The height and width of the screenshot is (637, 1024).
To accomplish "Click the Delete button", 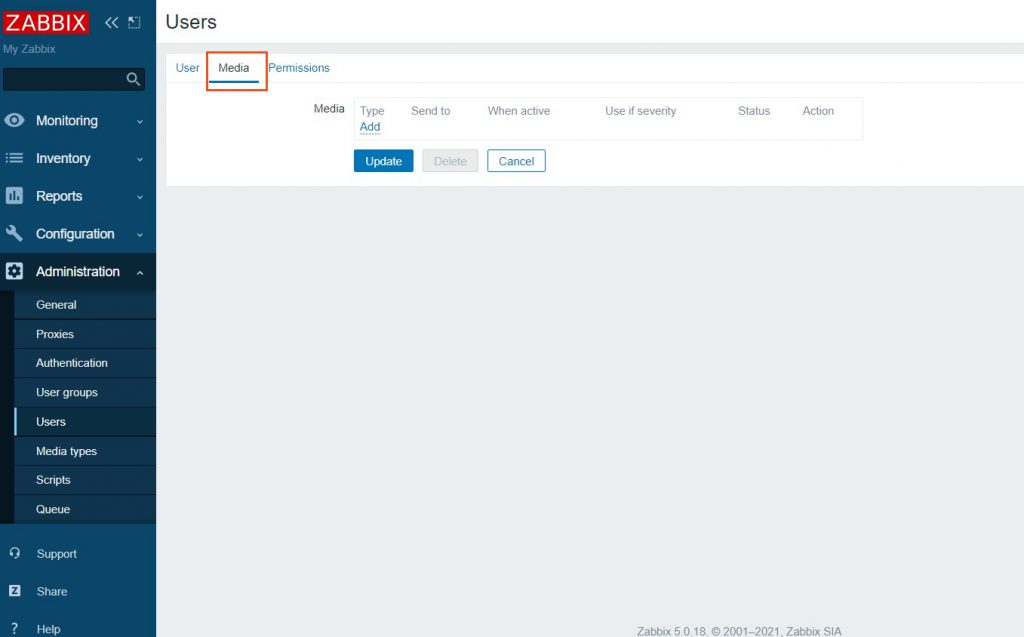I will (x=450, y=161).
